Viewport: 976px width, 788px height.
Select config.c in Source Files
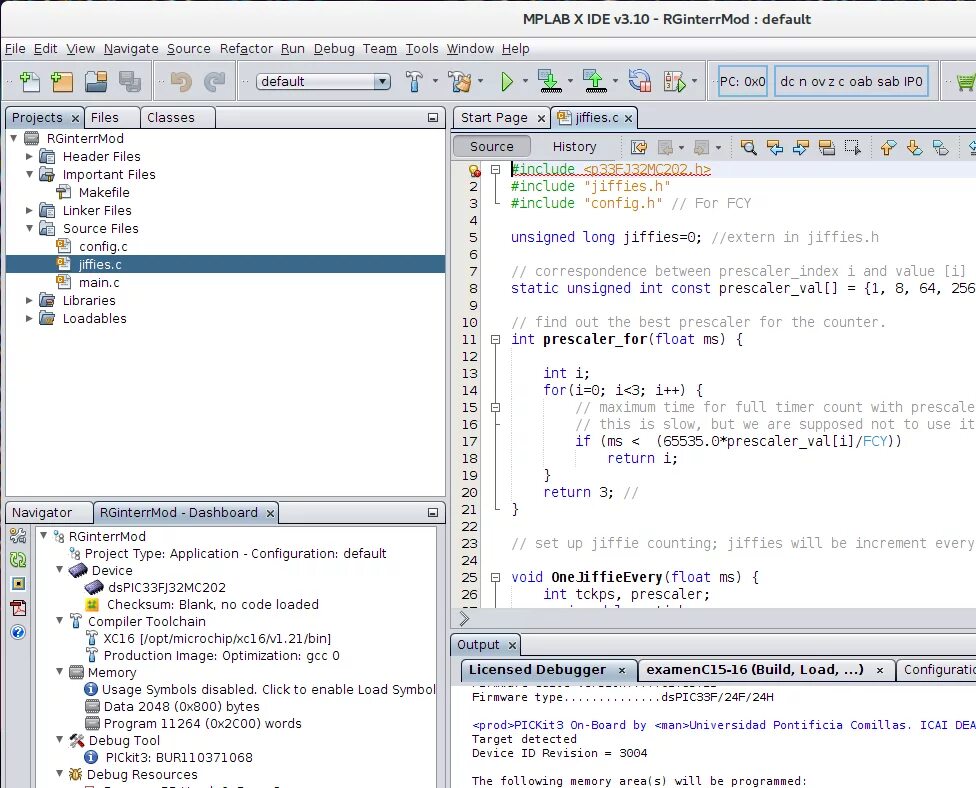click(x=103, y=246)
